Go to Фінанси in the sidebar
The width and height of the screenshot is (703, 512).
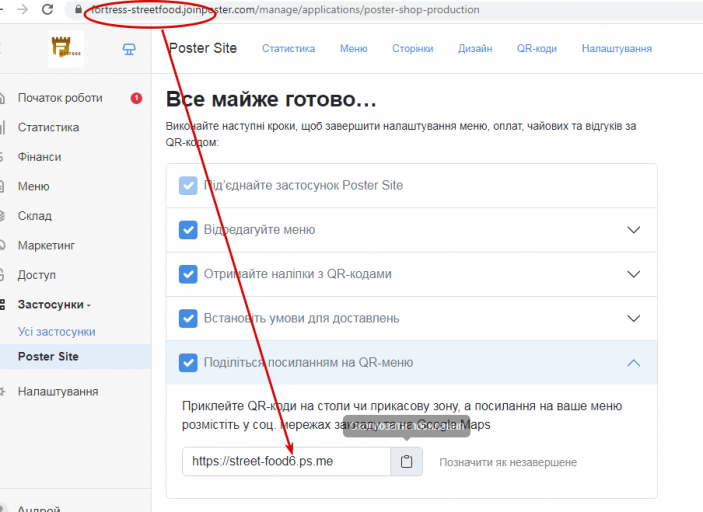click(39, 157)
